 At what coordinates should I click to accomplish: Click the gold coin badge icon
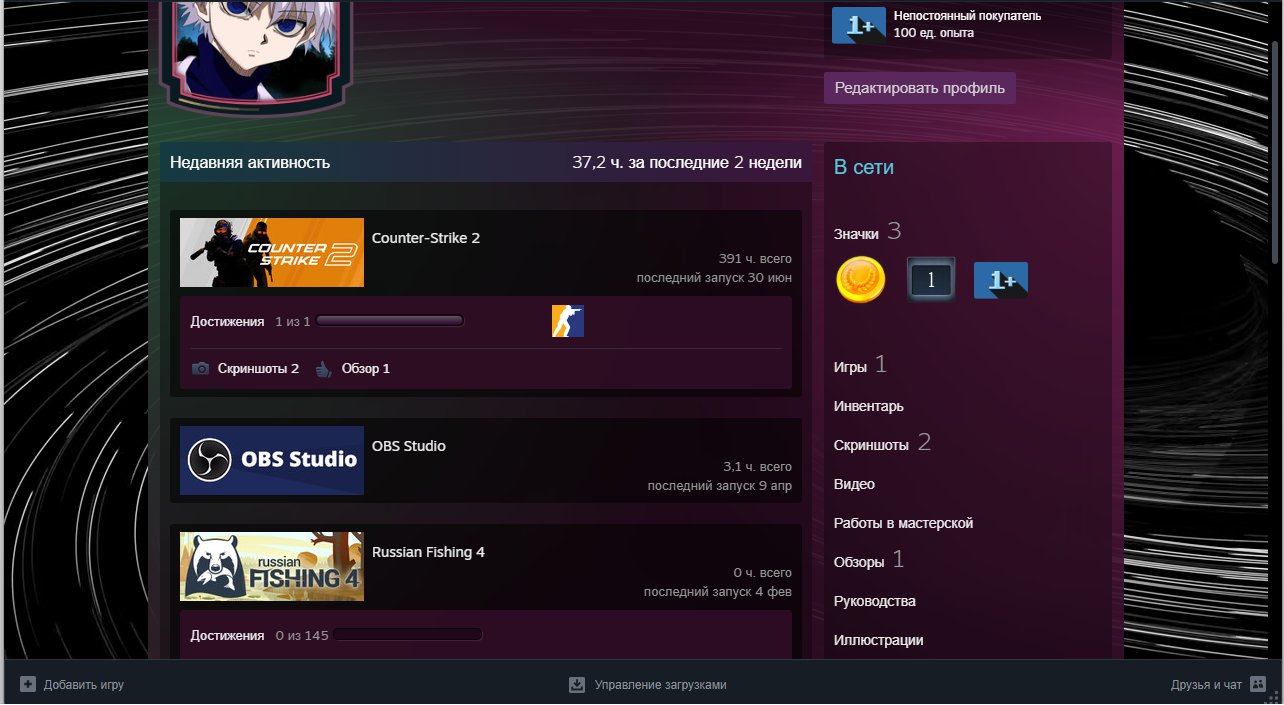pos(860,280)
